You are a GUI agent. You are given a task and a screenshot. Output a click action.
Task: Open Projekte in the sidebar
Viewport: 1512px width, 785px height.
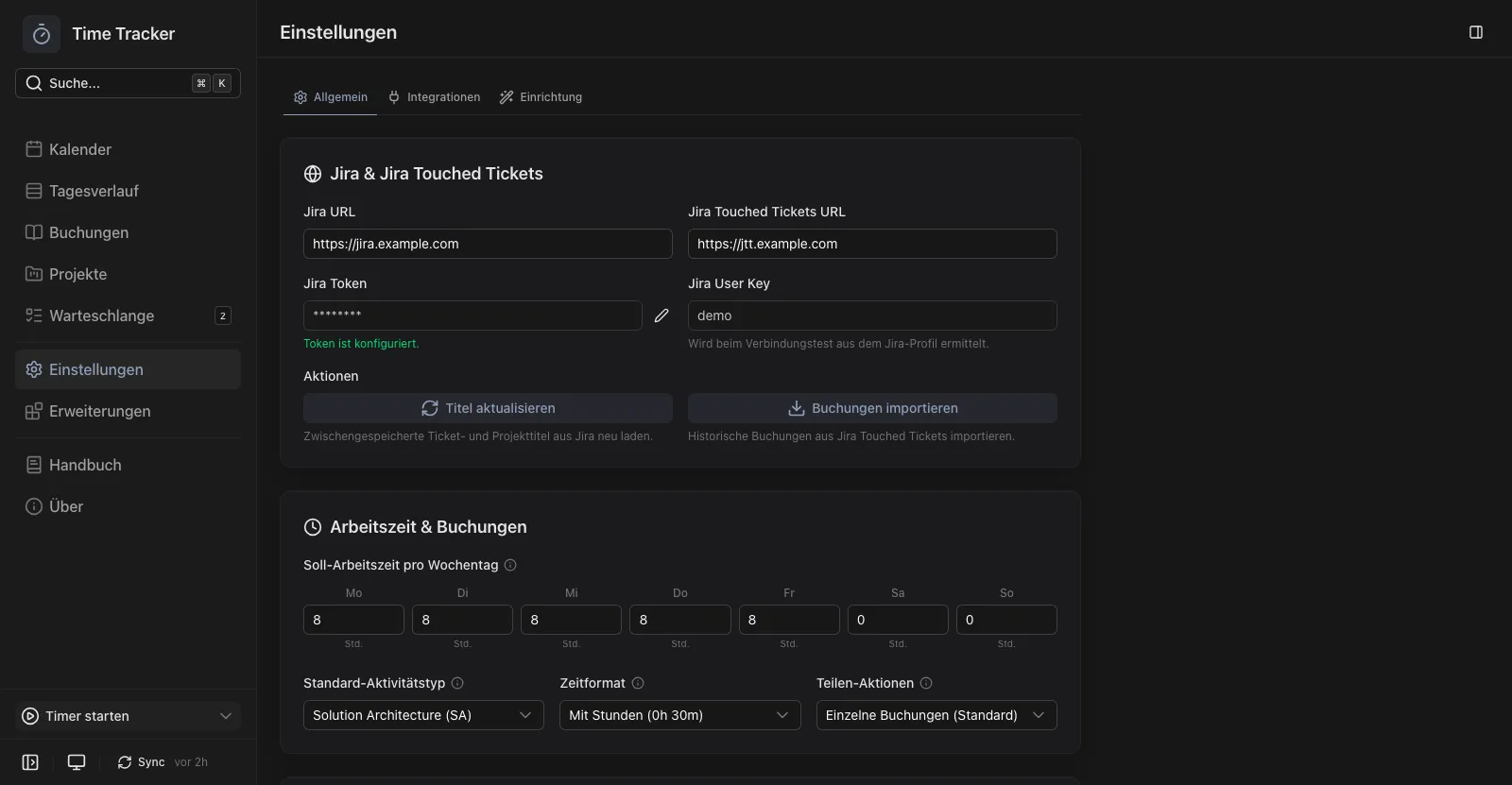(x=128, y=274)
